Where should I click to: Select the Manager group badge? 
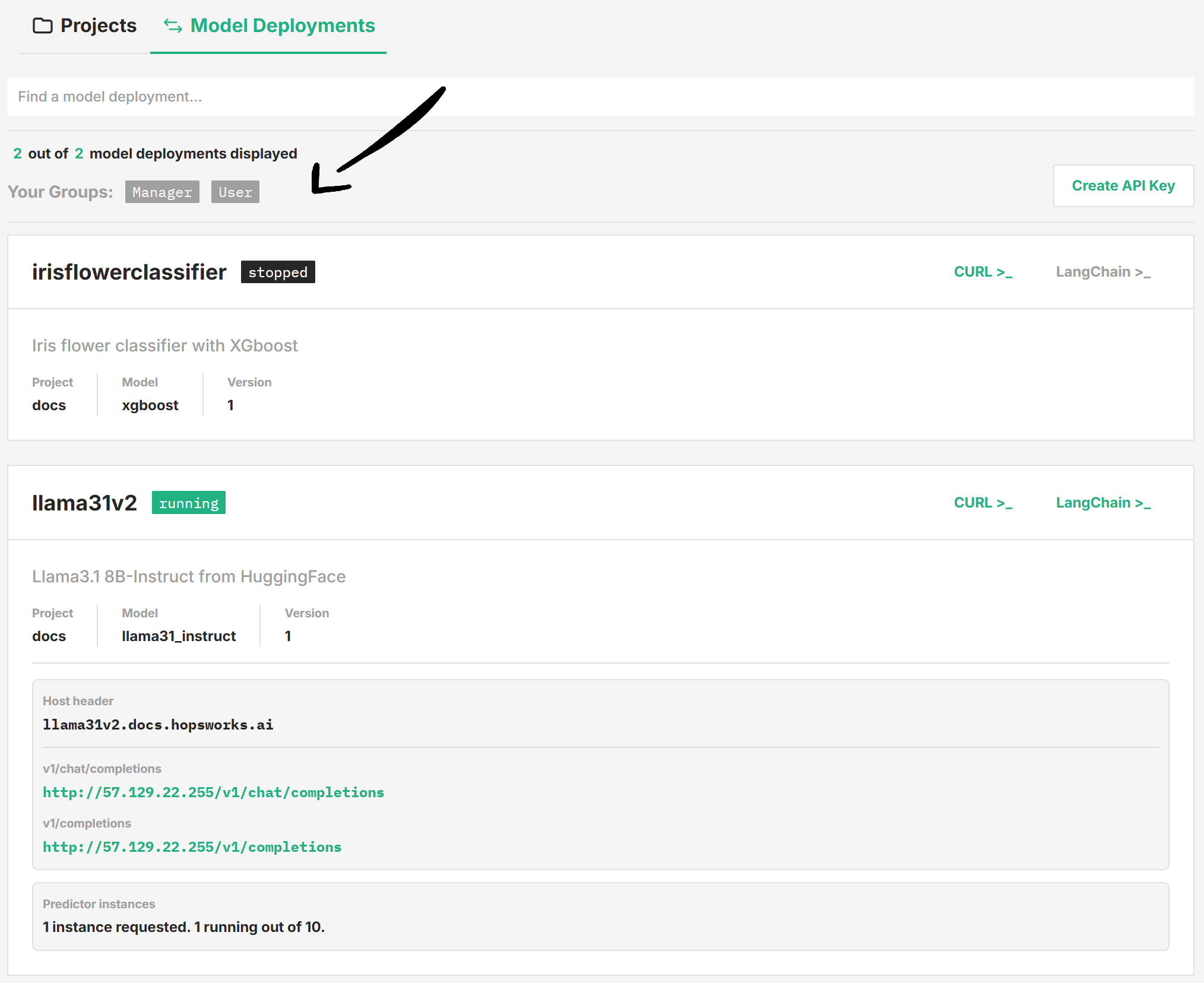[x=162, y=192]
